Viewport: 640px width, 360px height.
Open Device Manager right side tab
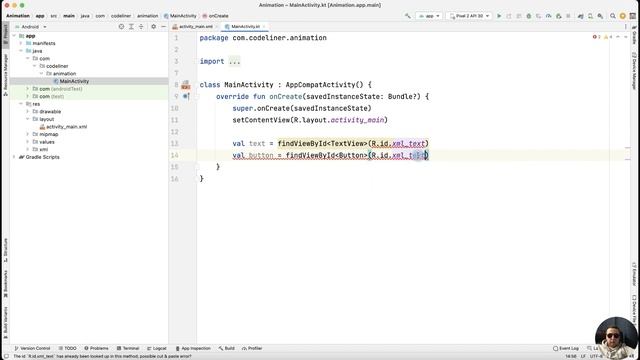coord(634,71)
